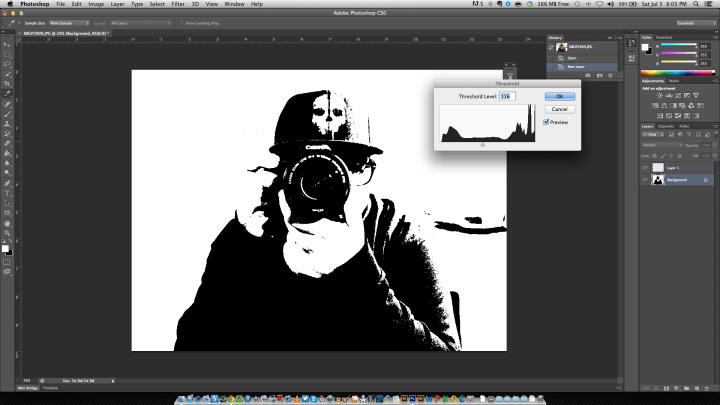The image size is (720, 405).
Task: Toggle Quick Mask mode icon
Action: click(x=7, y=262)
